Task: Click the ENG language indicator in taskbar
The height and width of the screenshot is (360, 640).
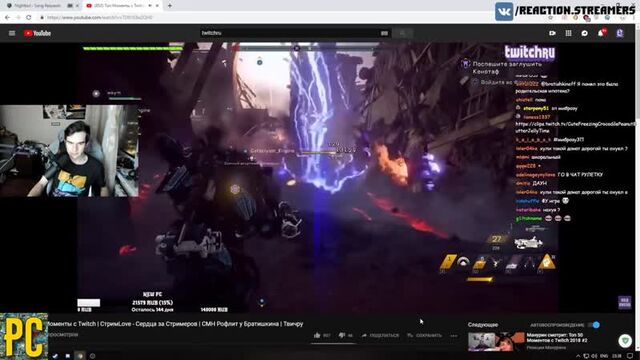Action: (x=604, y=356)
